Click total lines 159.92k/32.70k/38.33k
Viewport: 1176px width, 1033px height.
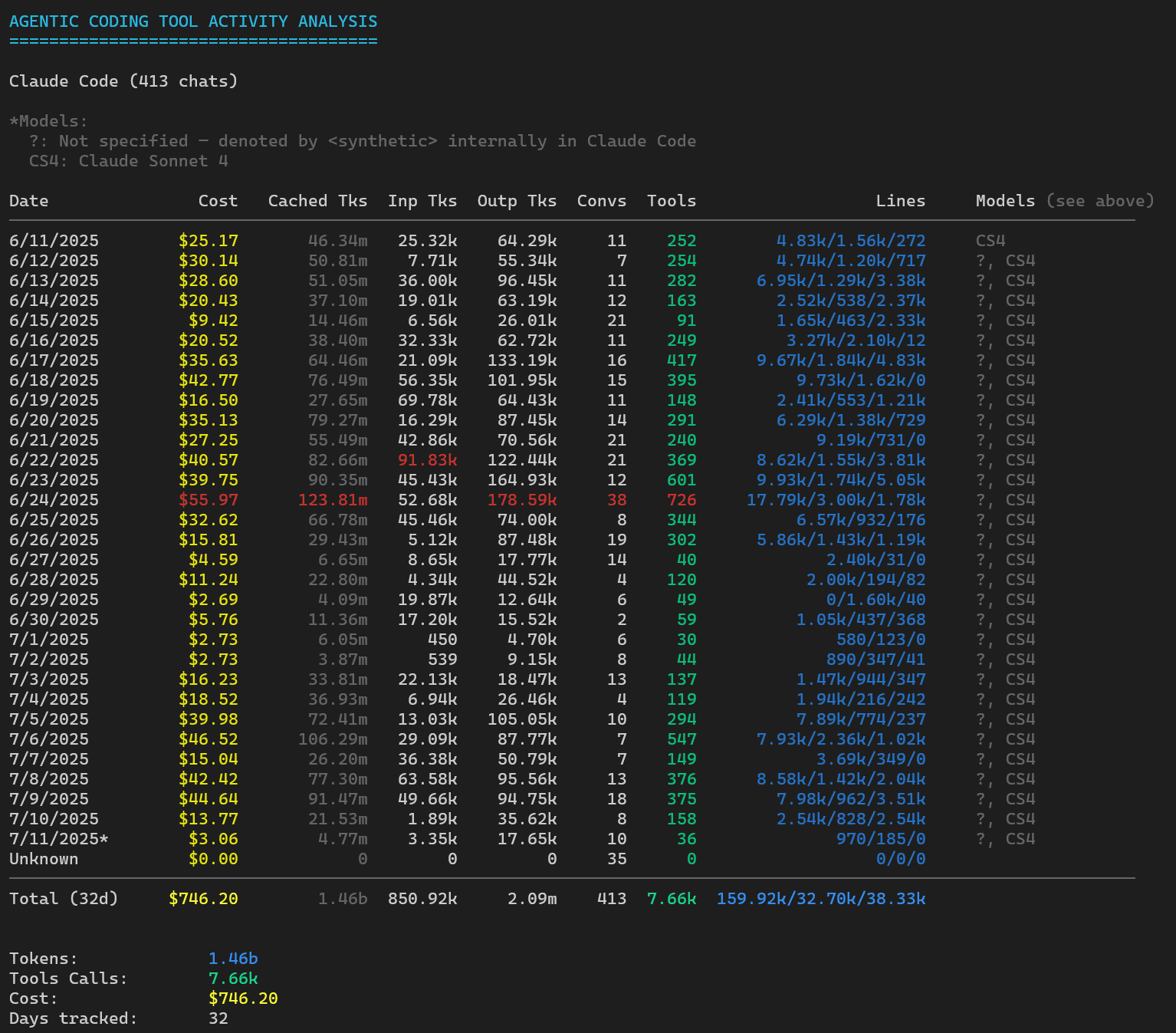(x=821, y=899)
